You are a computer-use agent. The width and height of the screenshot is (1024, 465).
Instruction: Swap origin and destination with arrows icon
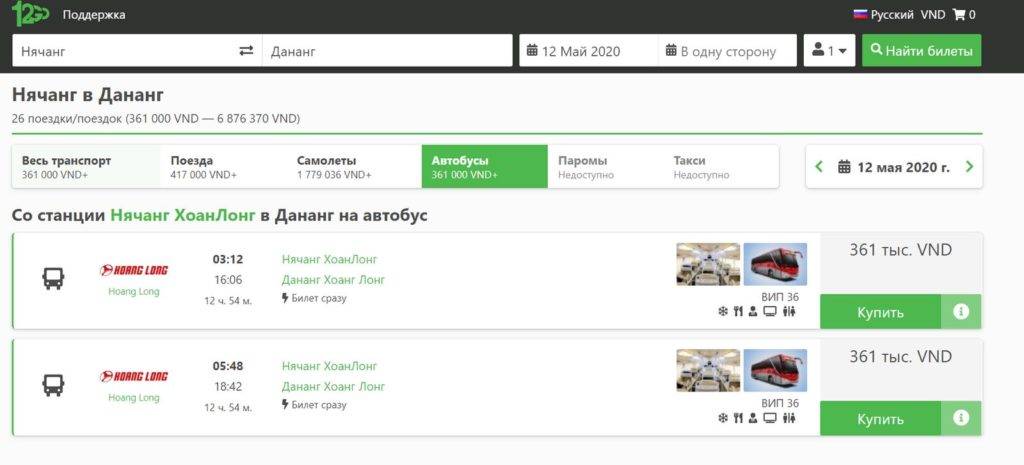pos(246,51)
